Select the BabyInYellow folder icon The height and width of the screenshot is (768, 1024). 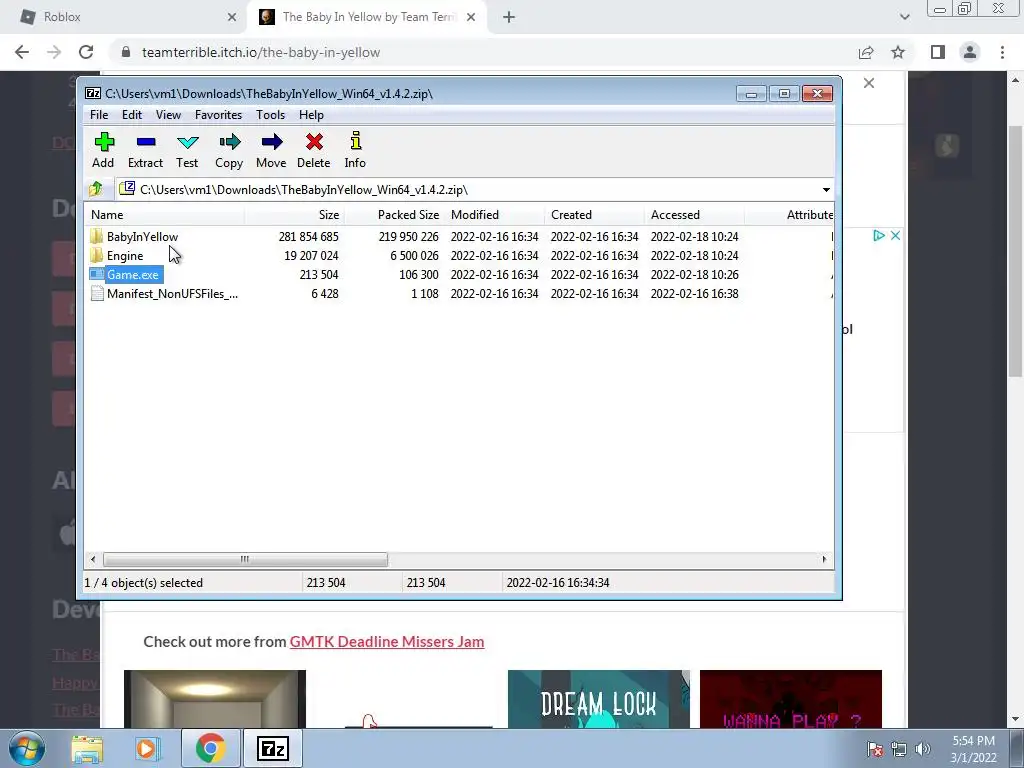point(97,236)
